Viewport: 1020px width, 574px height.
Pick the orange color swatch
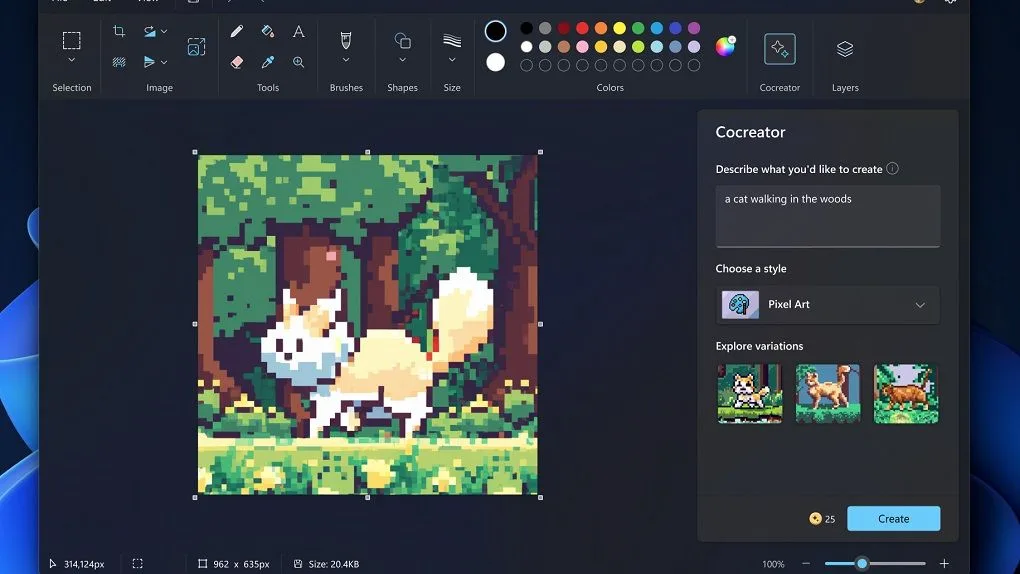[600, 28]
